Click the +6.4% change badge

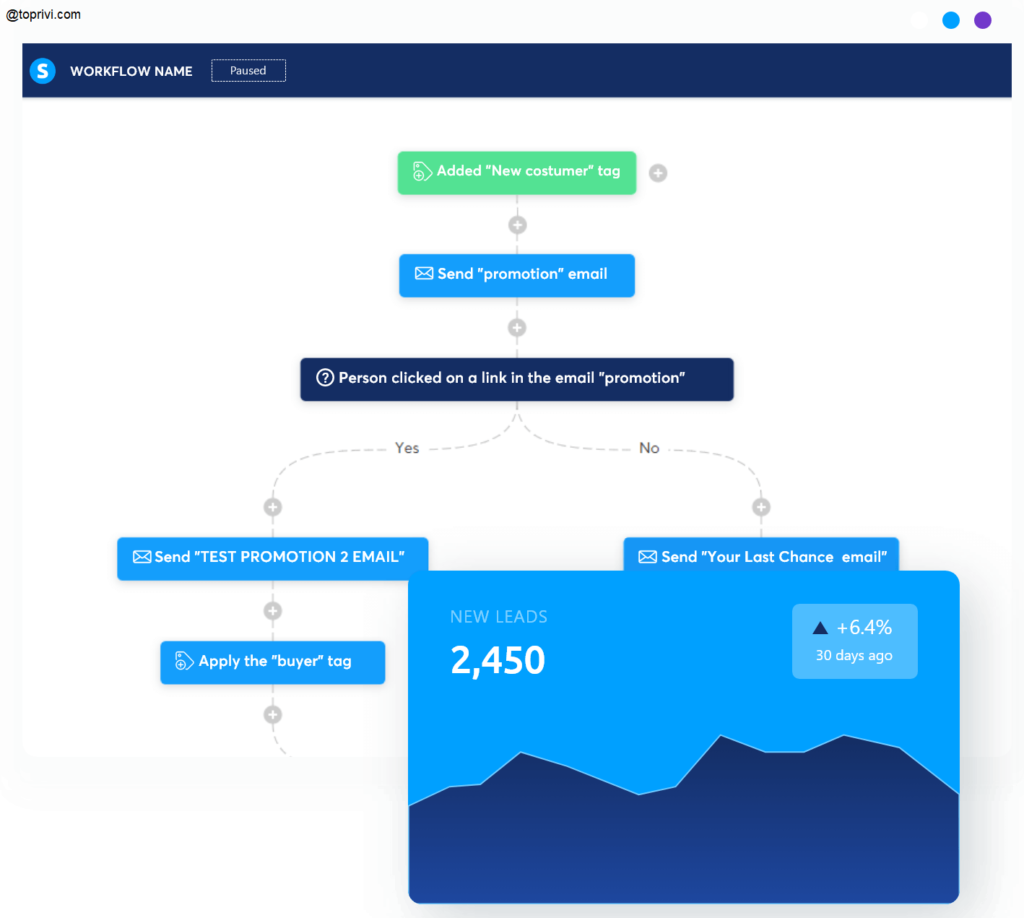coord(854,641)
